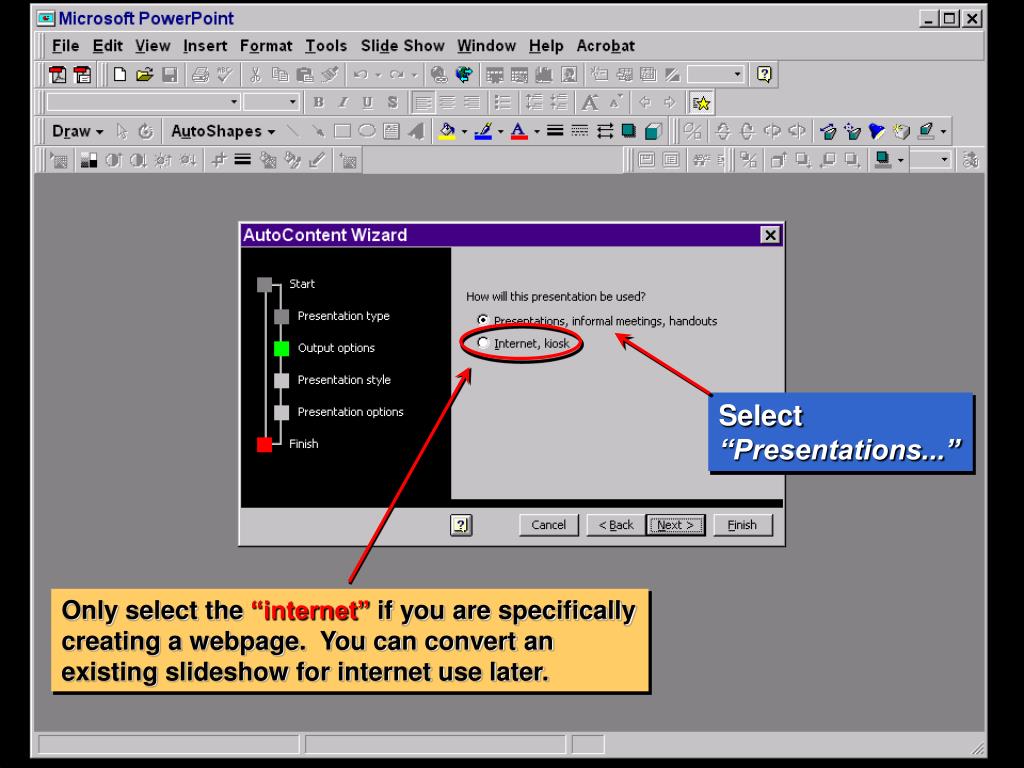
Task: Click the Convert to Adobe PDF icon
Action: click(58, 74)
